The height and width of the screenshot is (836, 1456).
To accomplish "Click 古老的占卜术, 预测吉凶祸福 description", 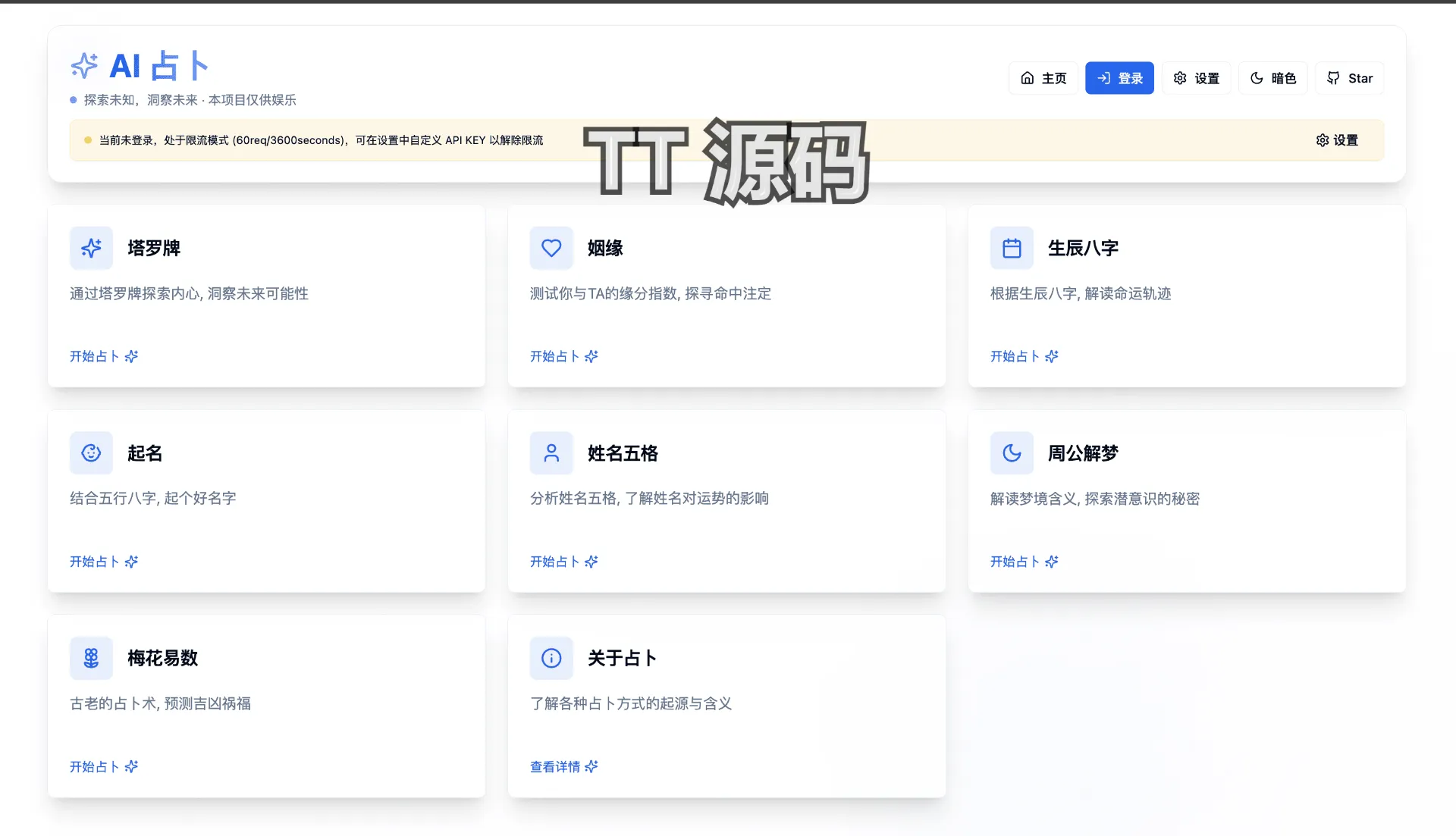I will pos(161,703).
